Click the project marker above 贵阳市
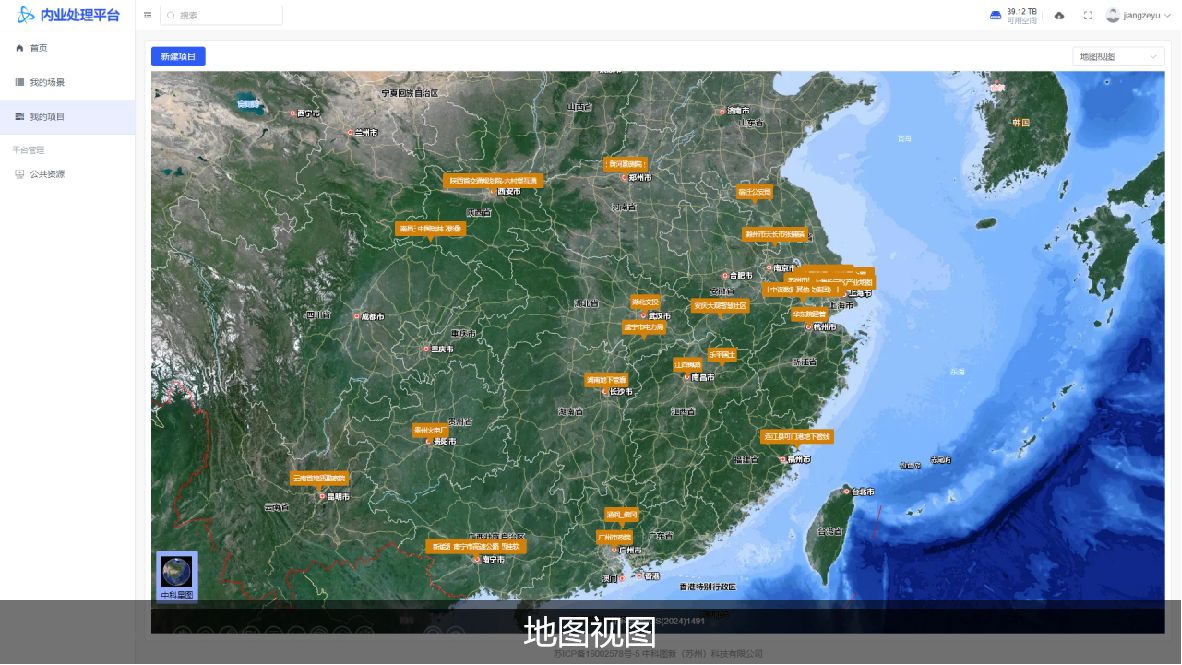The height and width of the screenshot is (665, 1182). 430,431
